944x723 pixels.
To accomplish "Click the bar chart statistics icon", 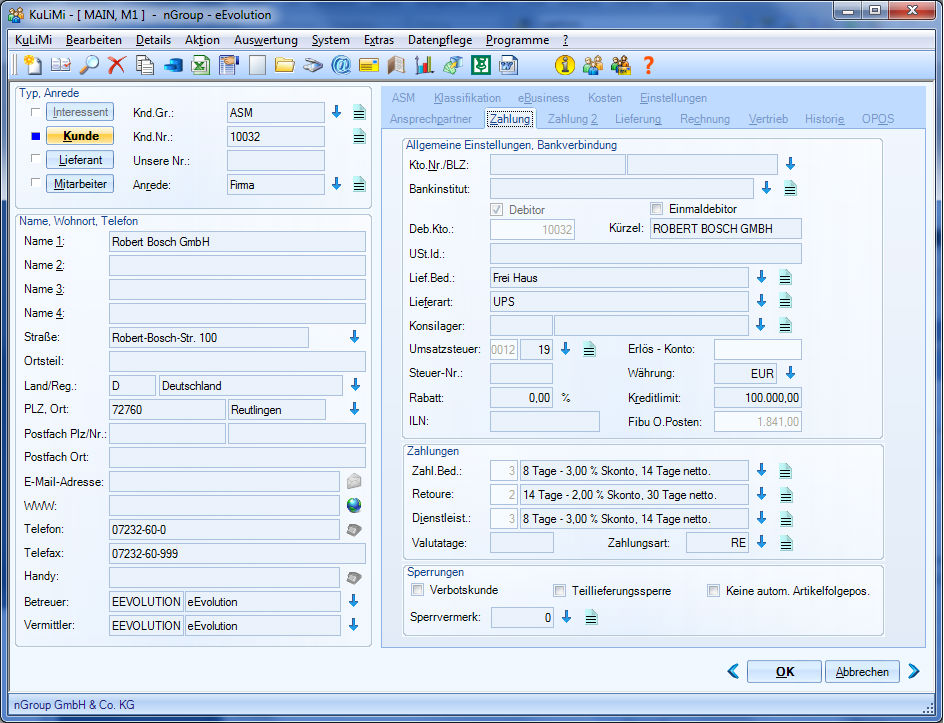I will 424,65.
